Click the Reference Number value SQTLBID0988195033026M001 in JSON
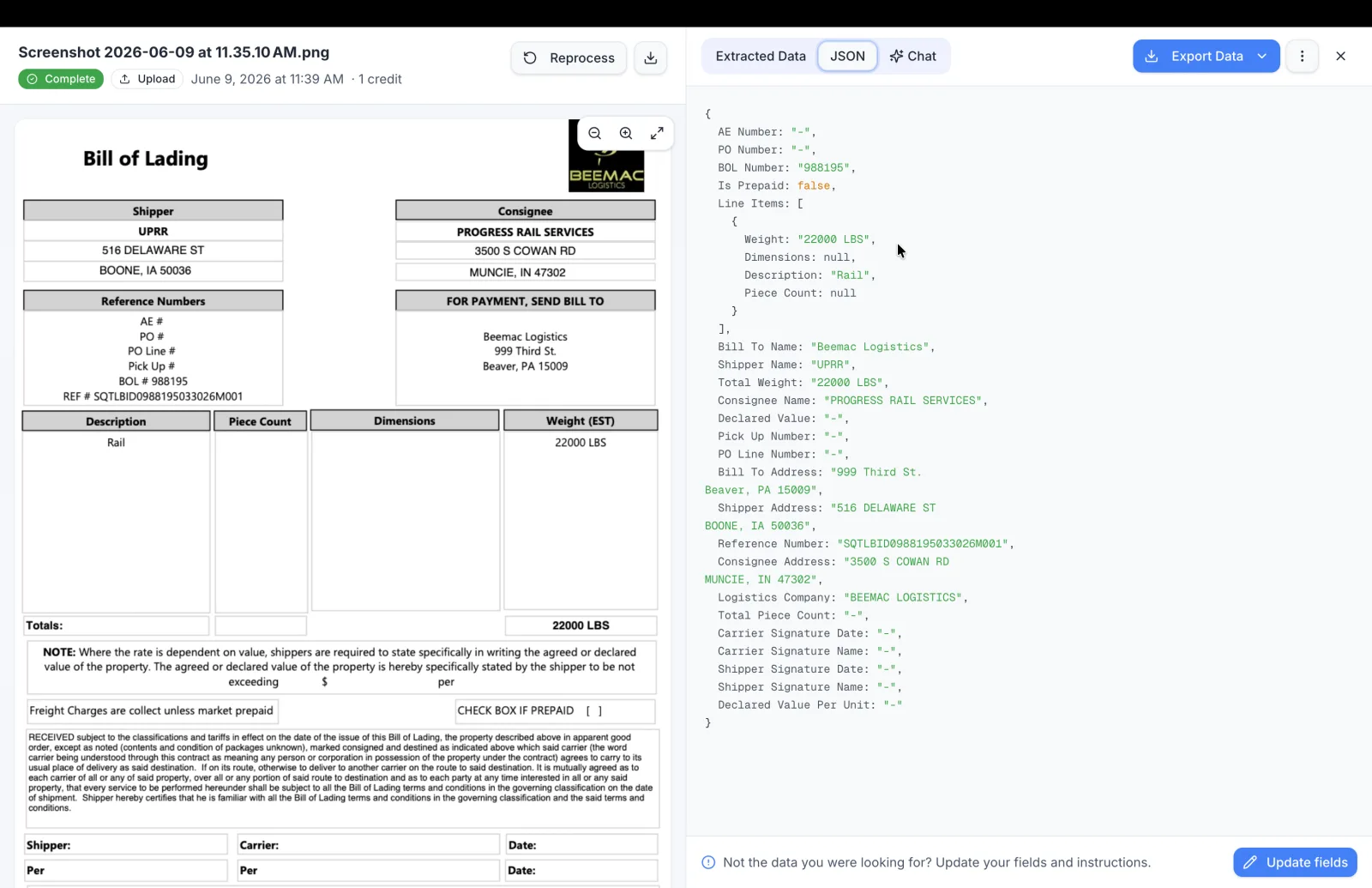1372x888 pixels. tap(923, 544)
